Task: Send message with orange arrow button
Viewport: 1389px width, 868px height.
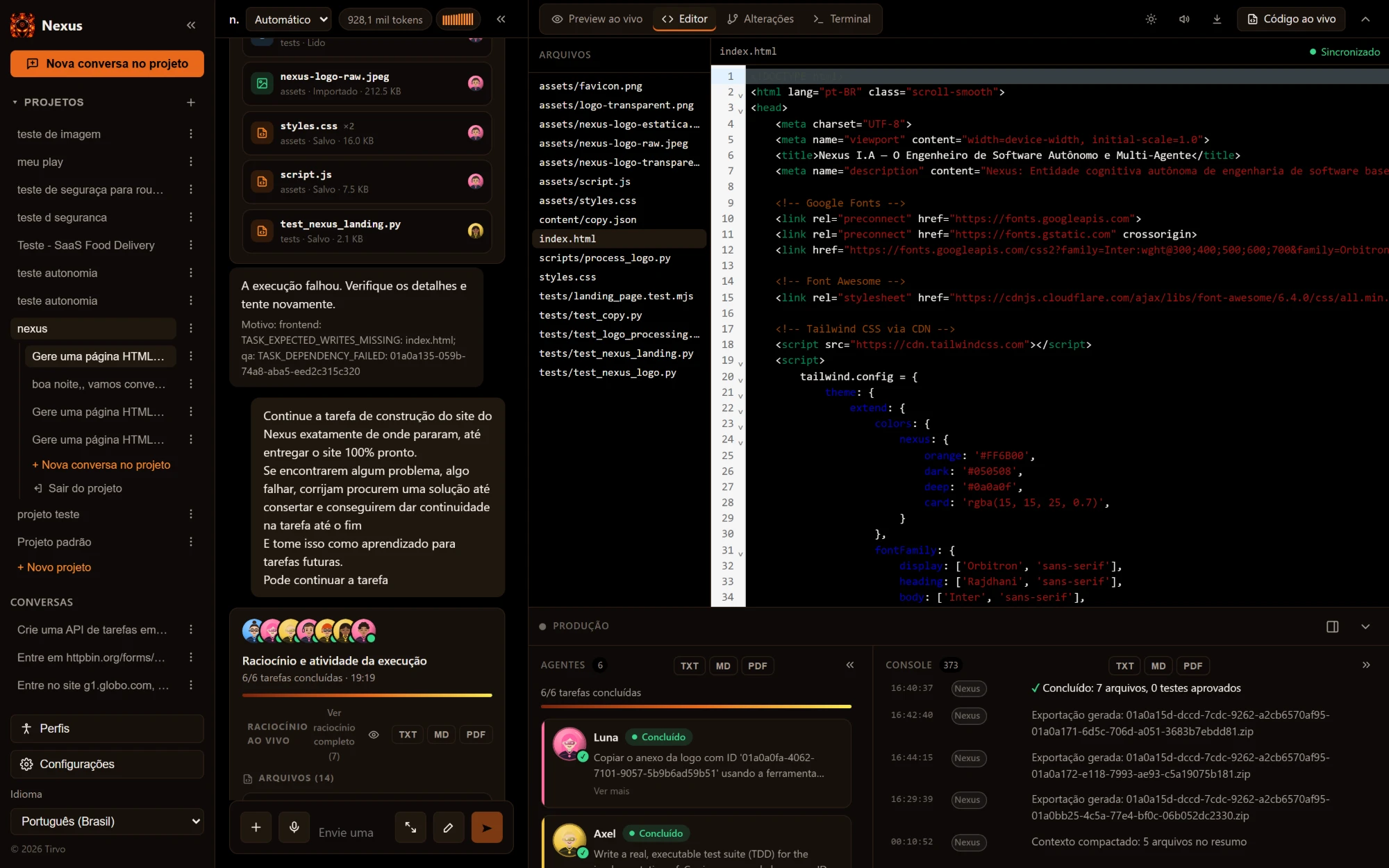Action: (x=487, y=827)
